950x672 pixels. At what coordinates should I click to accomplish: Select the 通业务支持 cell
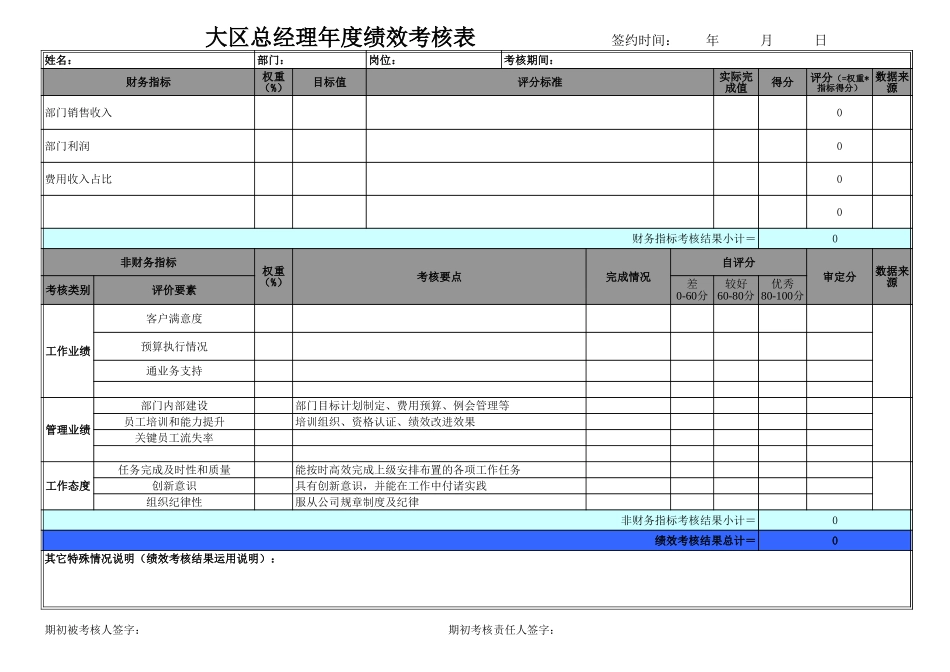(174, 371)
